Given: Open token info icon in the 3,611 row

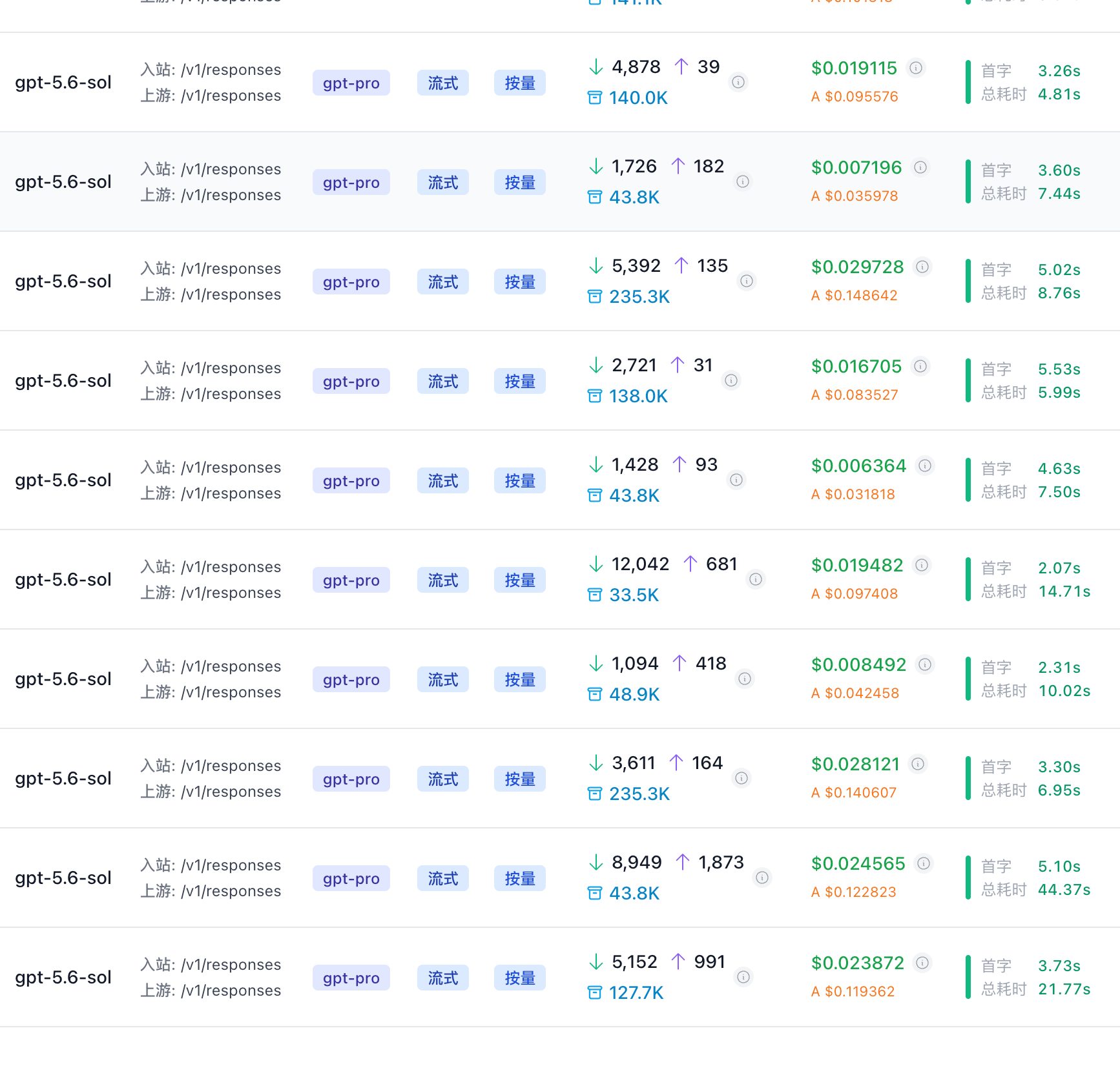Looking at the screenshot, I should pos(741,778).
